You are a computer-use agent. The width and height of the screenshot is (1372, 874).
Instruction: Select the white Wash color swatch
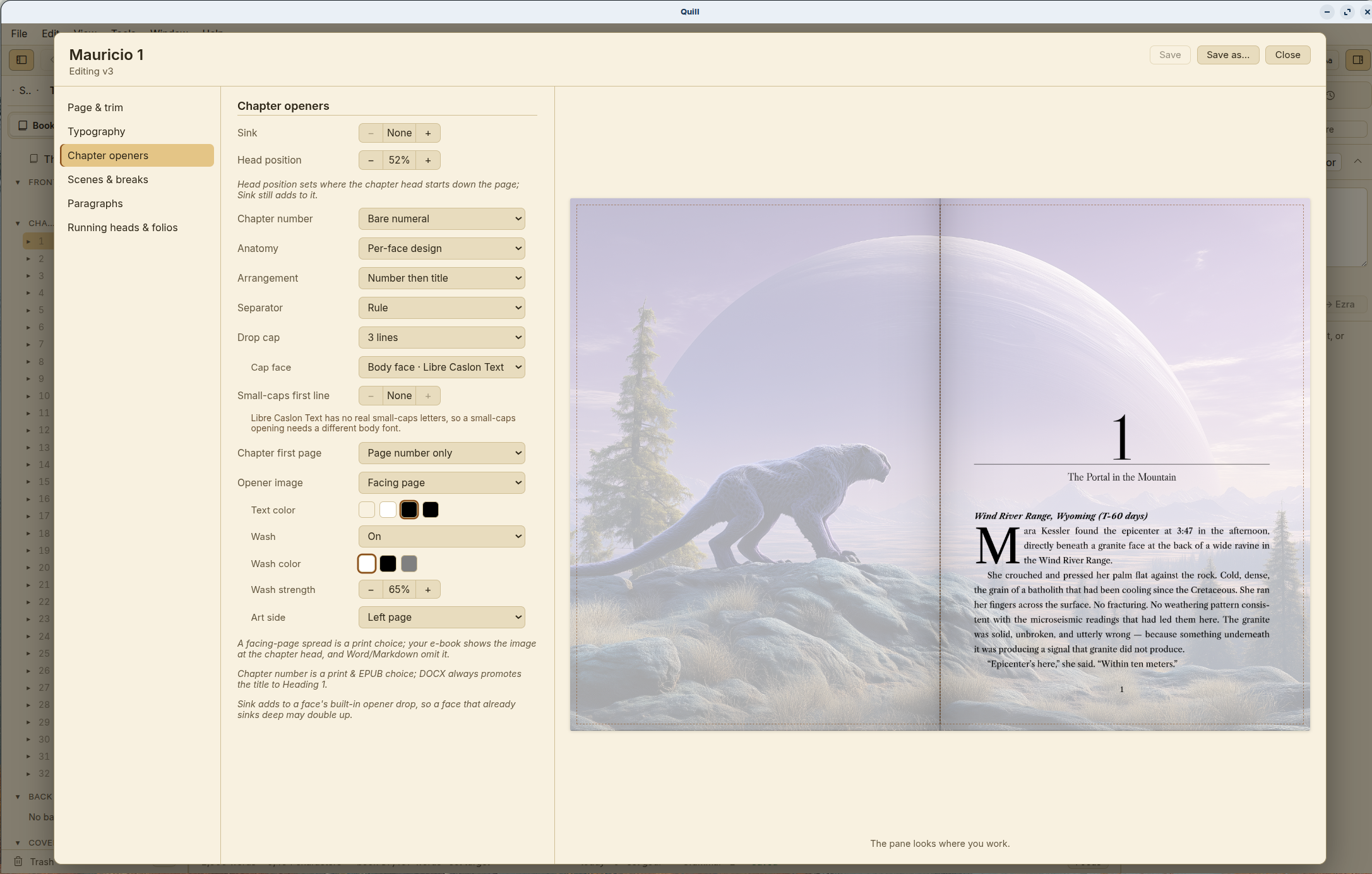click(x=367, y=564)
